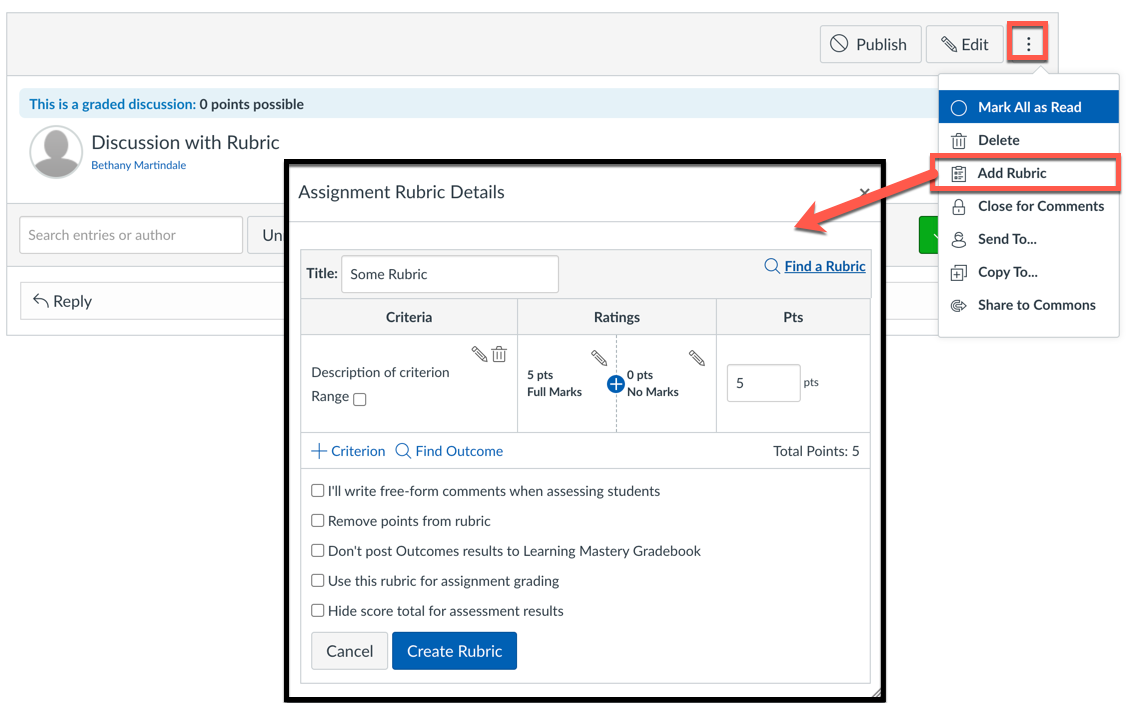Click the Create Rubric button
Image resolution: width=1129 pixels, height=703 pixels.
(454, 651)
